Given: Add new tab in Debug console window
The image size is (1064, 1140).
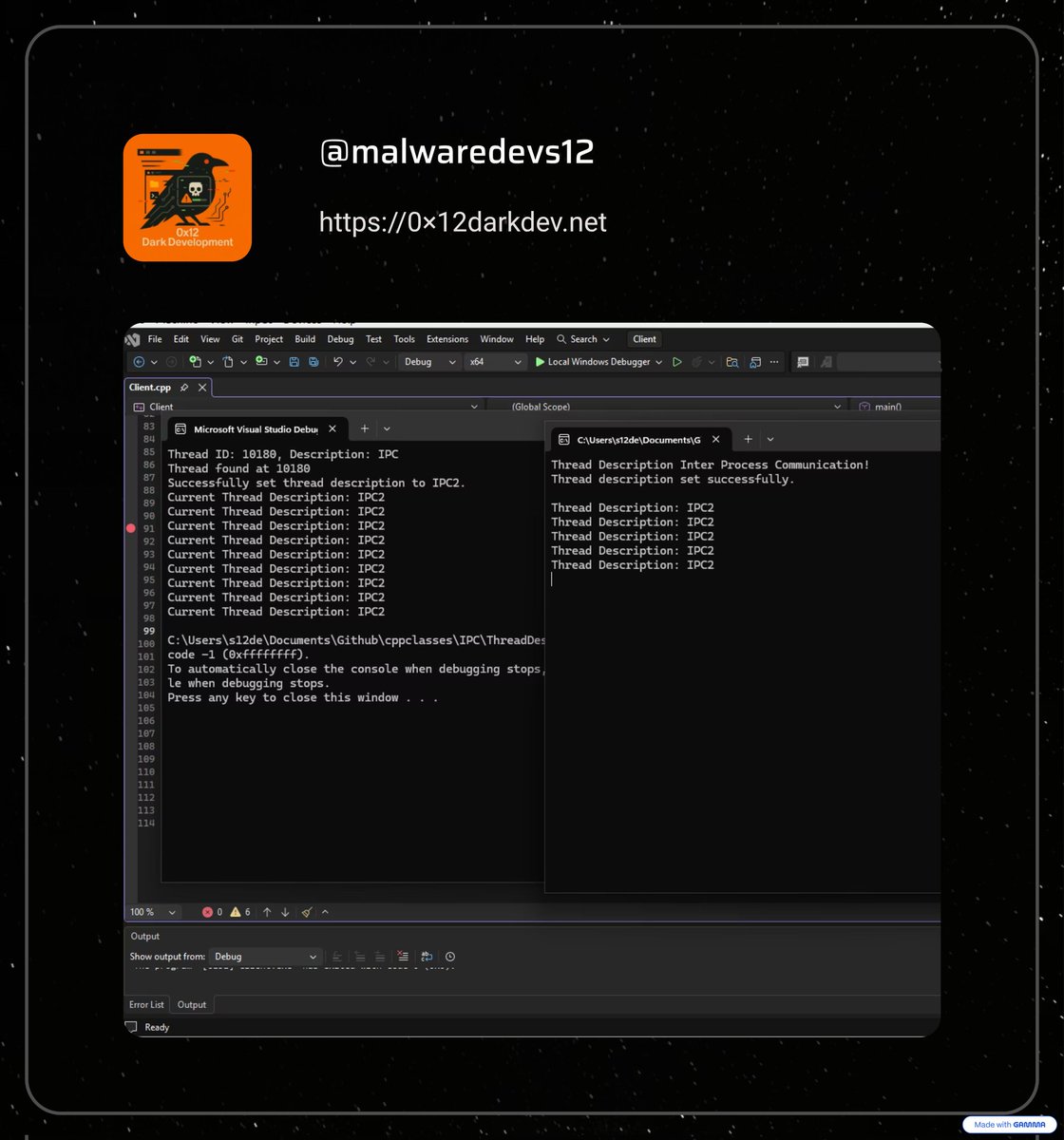Looking at the screenshot, I should tap(364, 428).
